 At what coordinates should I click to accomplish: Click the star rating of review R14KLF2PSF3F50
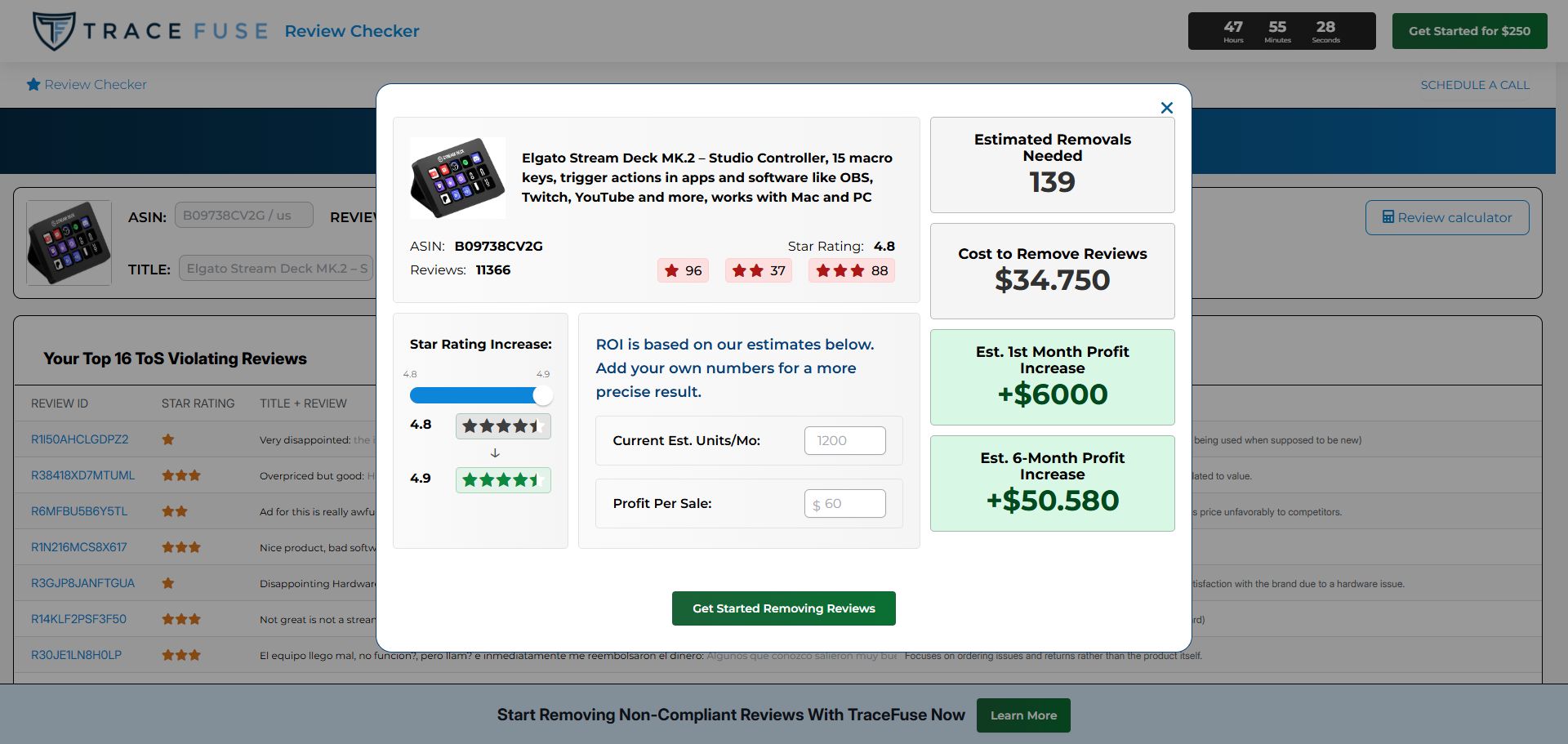click(181, 619)
